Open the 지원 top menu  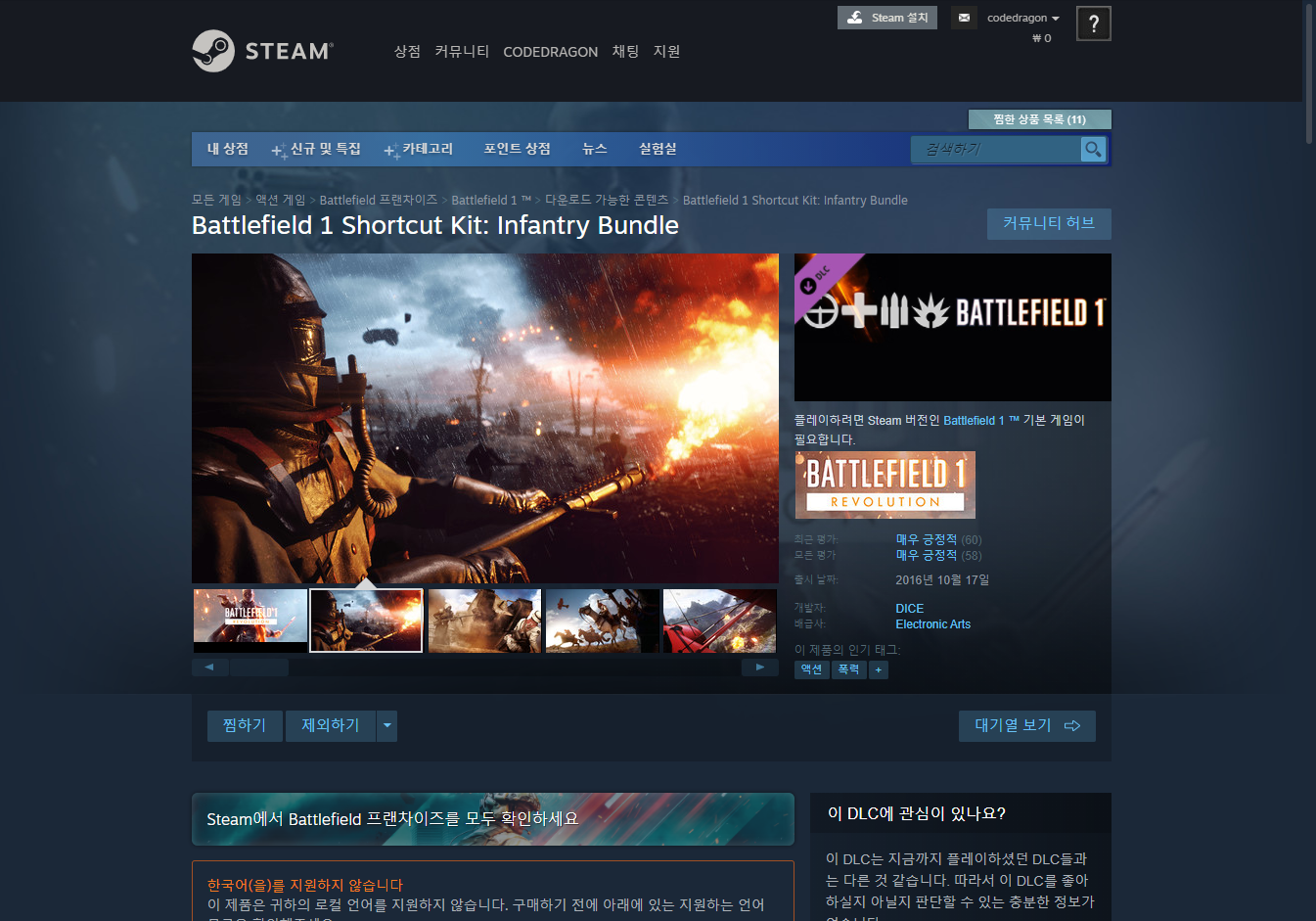coord(666,51)
